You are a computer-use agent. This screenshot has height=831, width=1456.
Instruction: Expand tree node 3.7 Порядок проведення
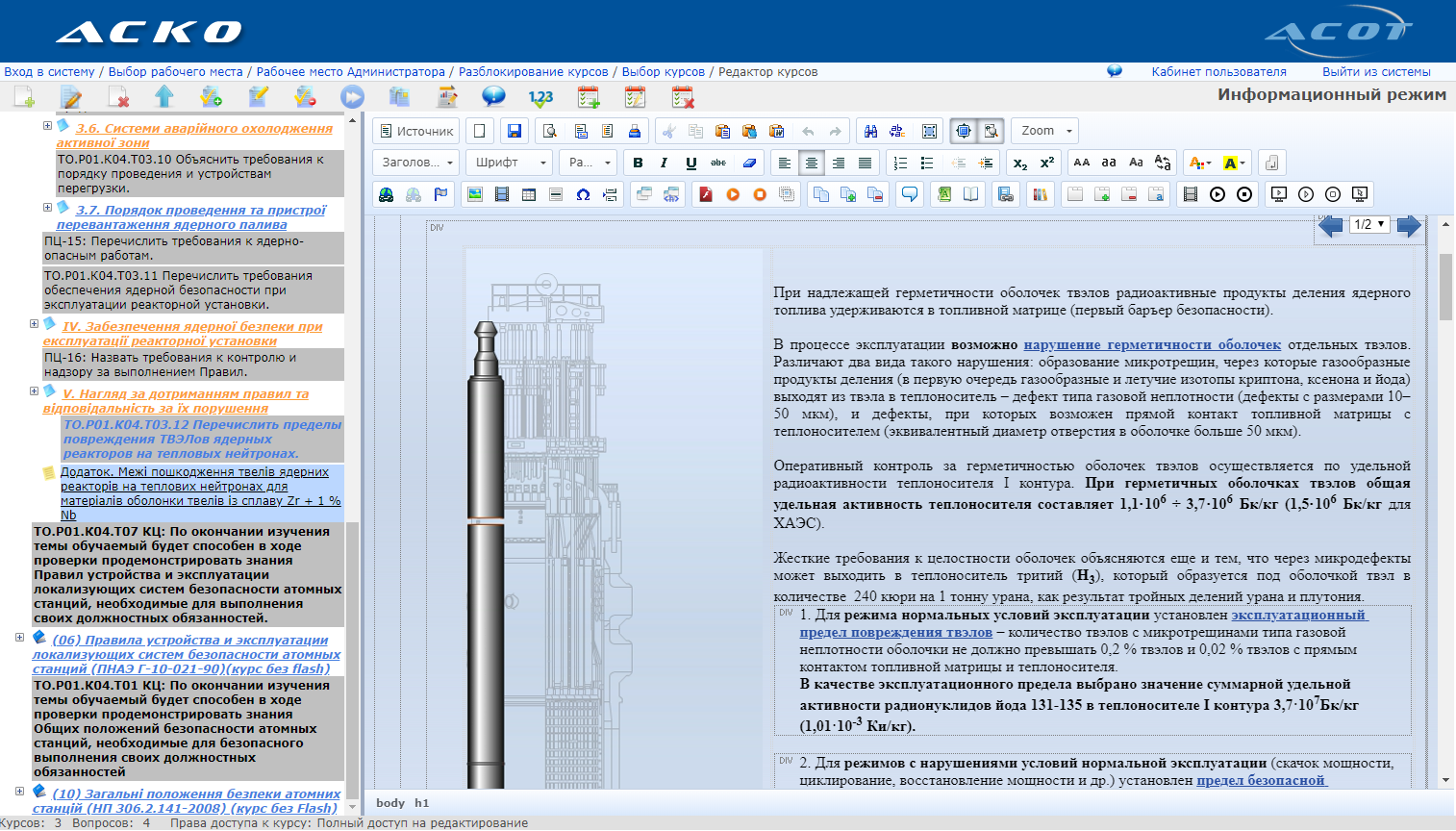pos(48,207)
